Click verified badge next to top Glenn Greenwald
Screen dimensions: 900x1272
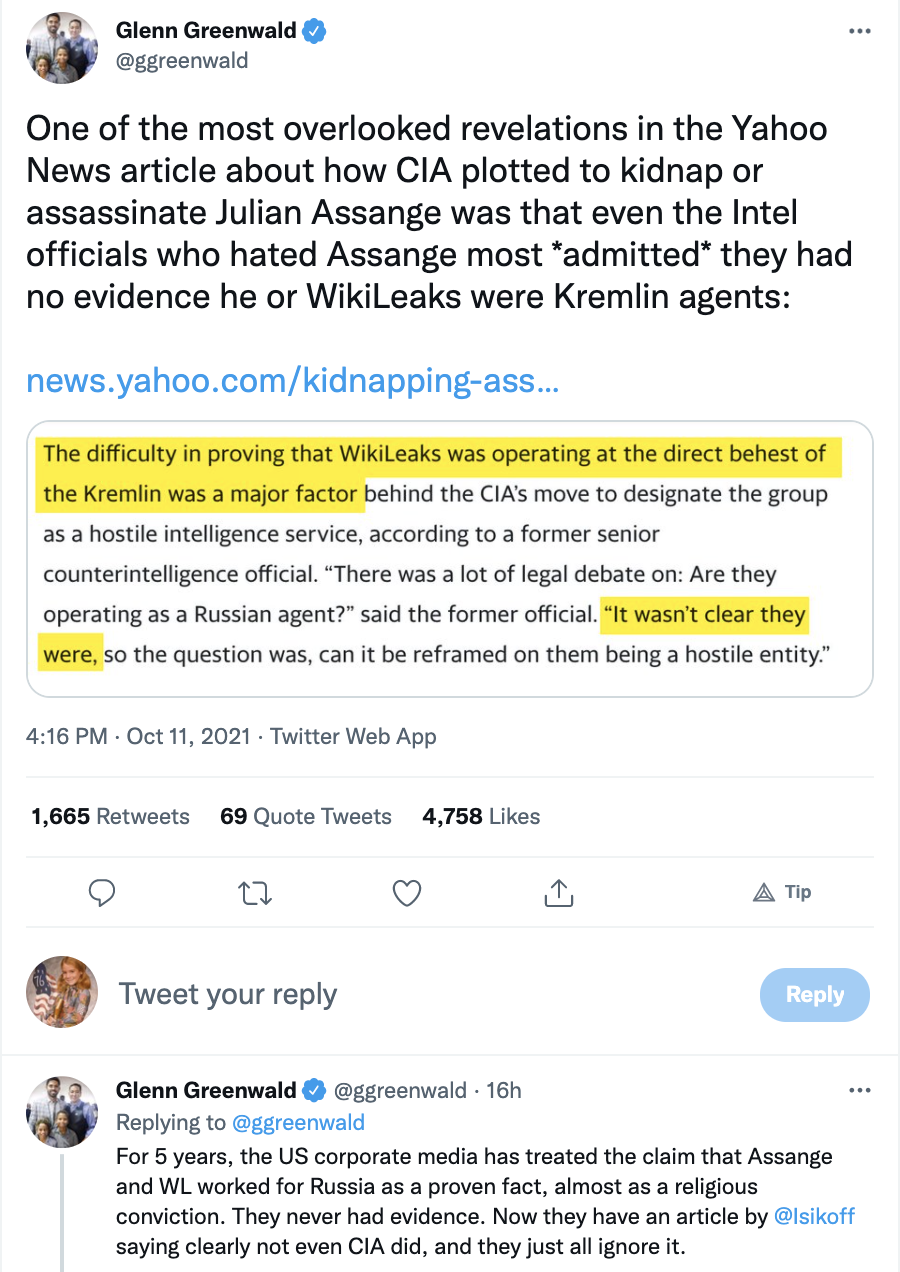pyautogui.click(x=316, y=32)
